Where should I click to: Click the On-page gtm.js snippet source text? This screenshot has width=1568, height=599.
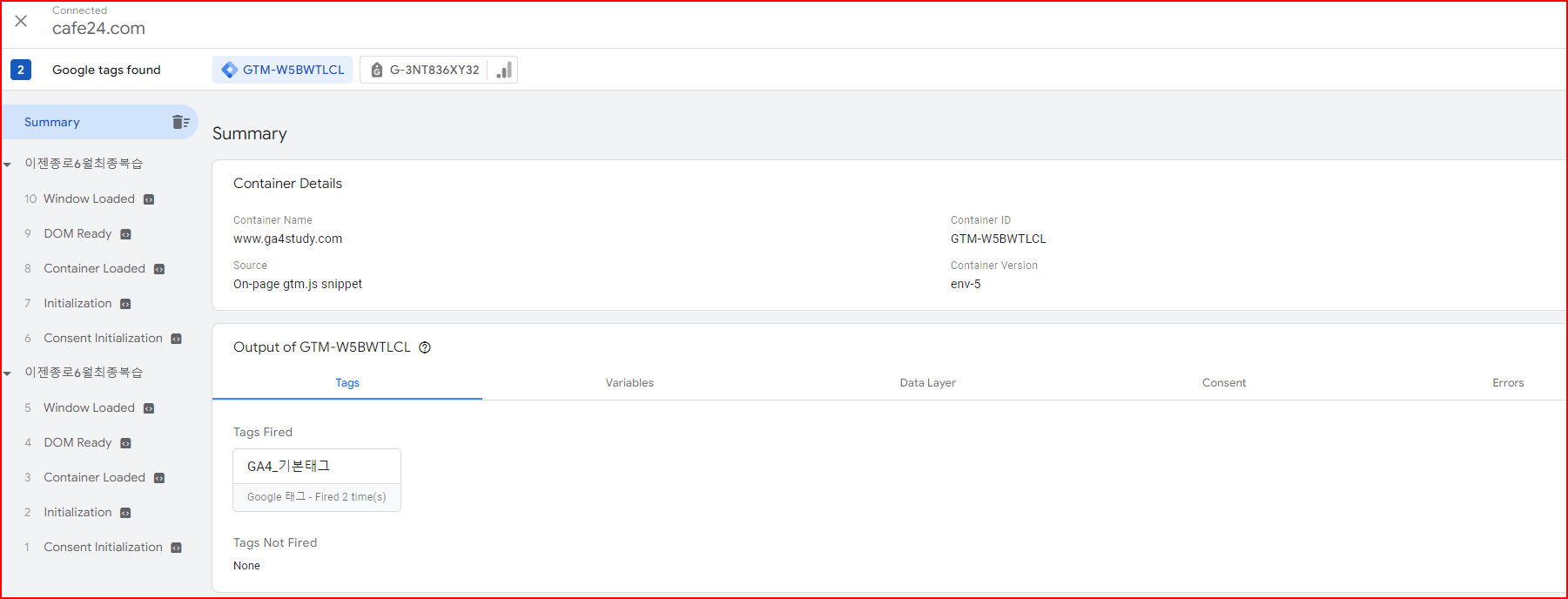point(298,284)
